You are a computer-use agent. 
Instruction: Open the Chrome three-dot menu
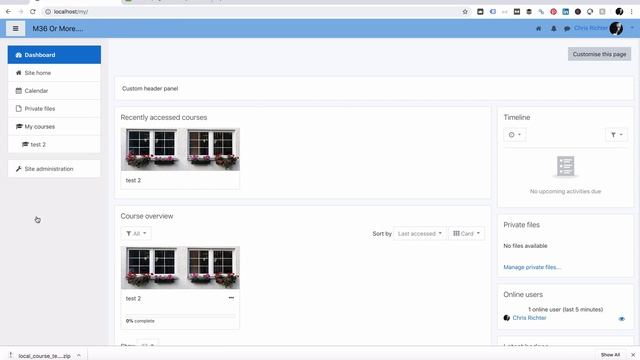pos(632,11)
